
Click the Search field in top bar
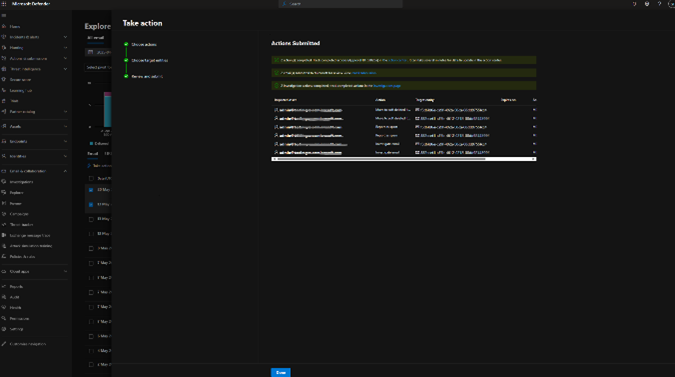(340, 4)
